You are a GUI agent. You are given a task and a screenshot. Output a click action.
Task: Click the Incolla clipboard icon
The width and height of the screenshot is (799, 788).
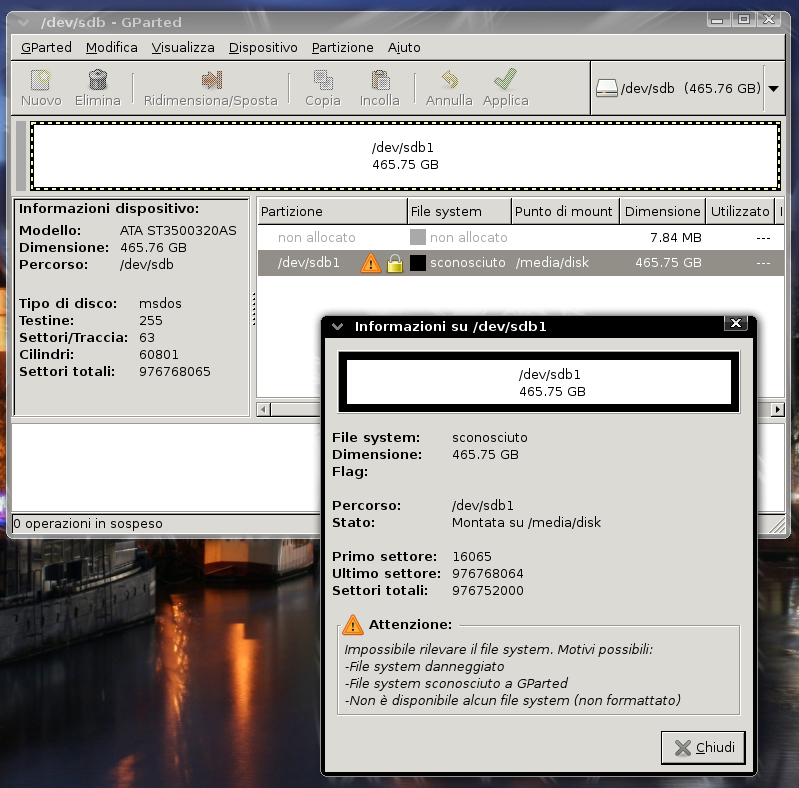pos(380,80)
